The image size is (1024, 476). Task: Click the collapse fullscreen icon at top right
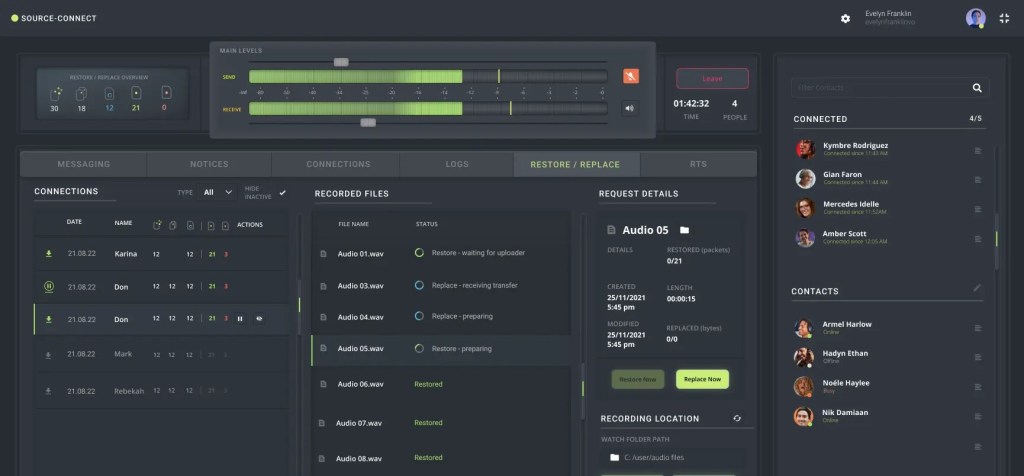pyautogui.click(x=1004, y=18)
